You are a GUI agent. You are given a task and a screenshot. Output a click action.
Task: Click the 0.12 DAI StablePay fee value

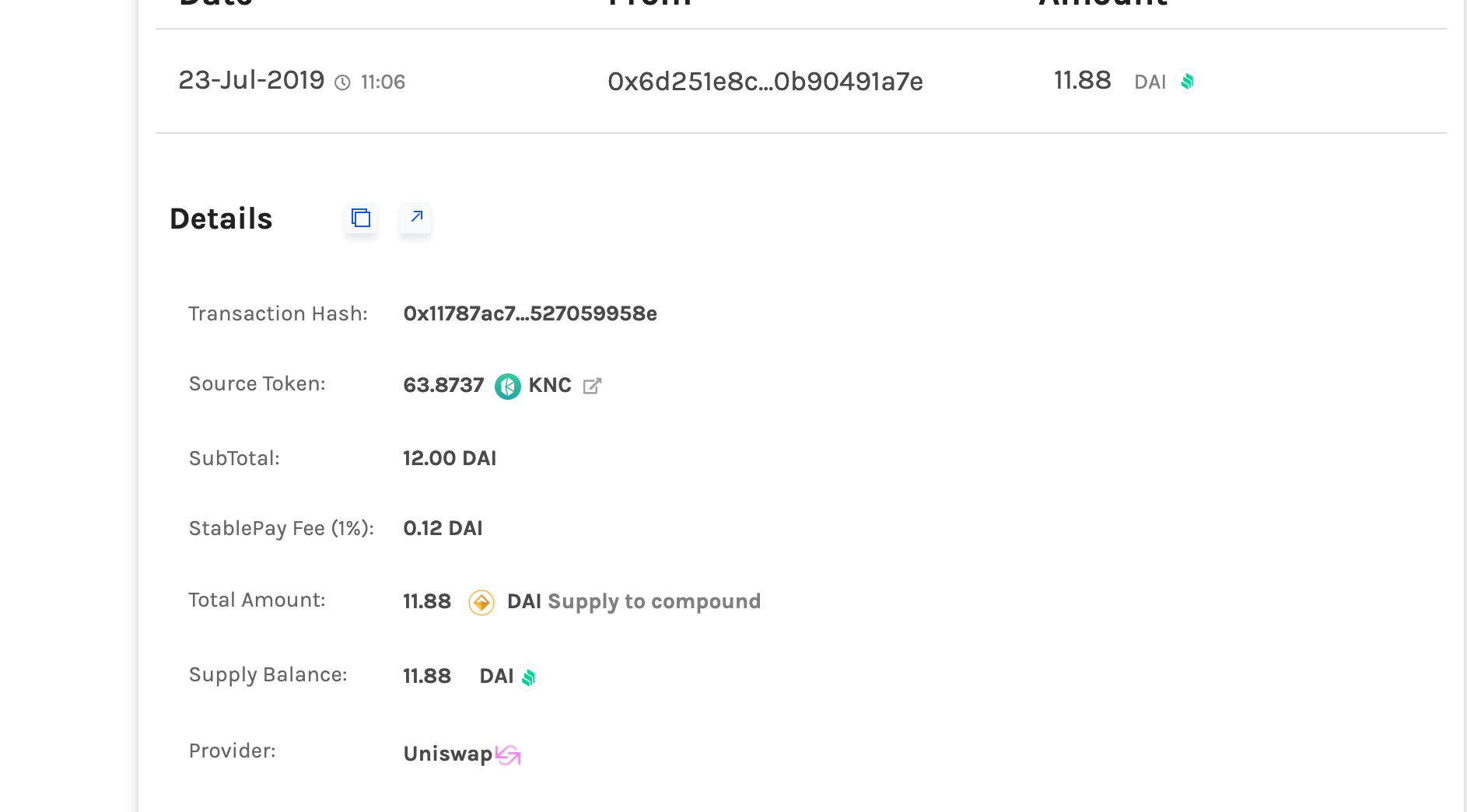coord(443,528)
